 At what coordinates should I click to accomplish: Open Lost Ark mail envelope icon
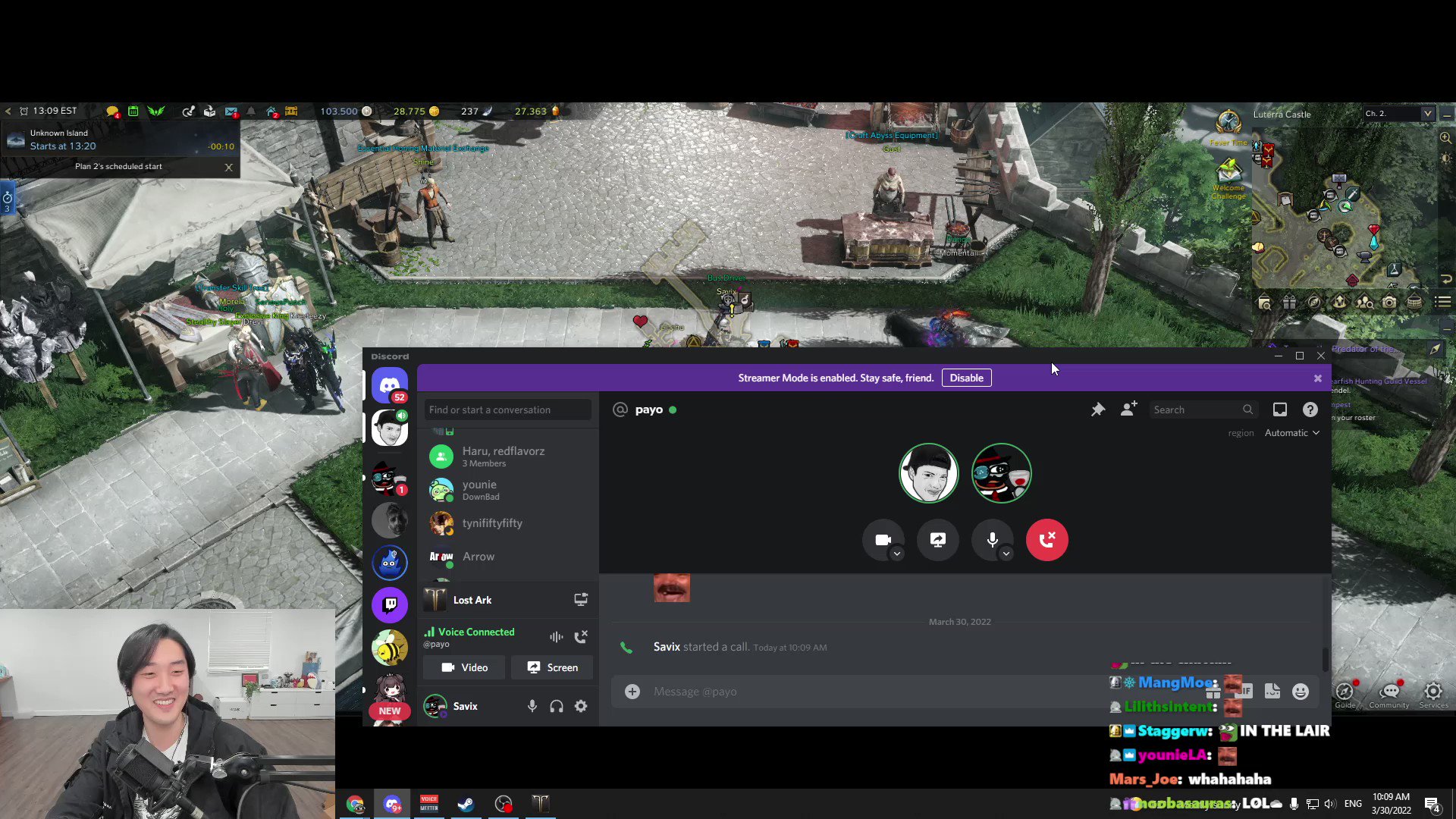pyautogui.click(x=231, y=111)
